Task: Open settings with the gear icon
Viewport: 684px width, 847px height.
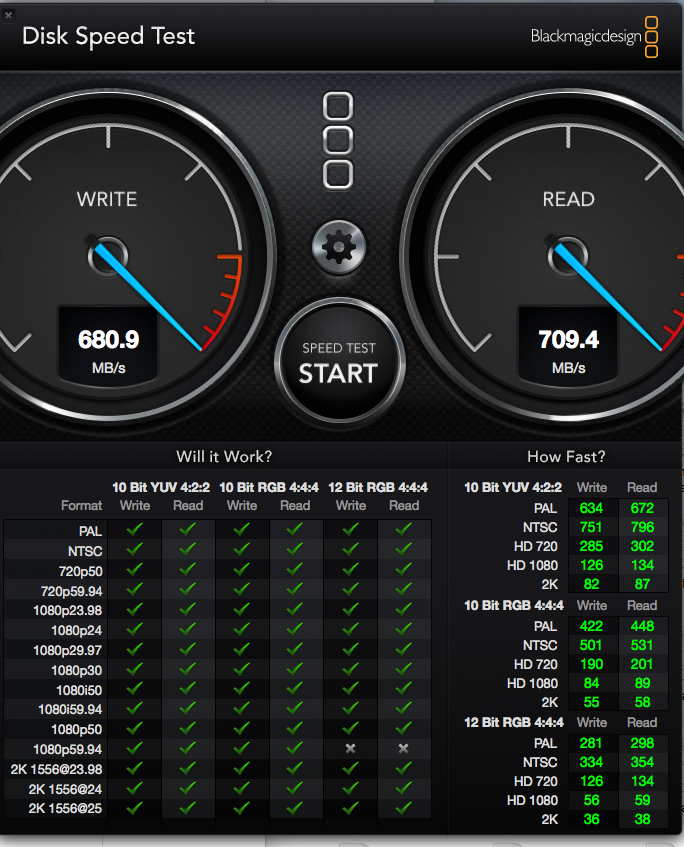Action: point(339,247)
